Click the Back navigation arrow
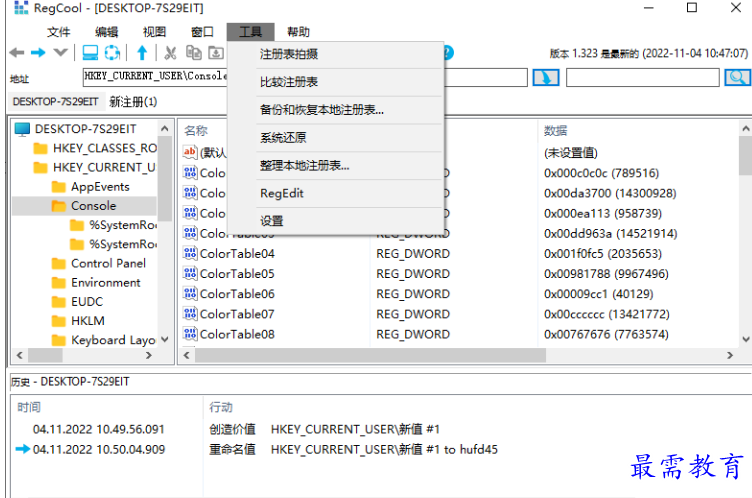The height and width of the screenshot is (498, 752). (17, 53)
